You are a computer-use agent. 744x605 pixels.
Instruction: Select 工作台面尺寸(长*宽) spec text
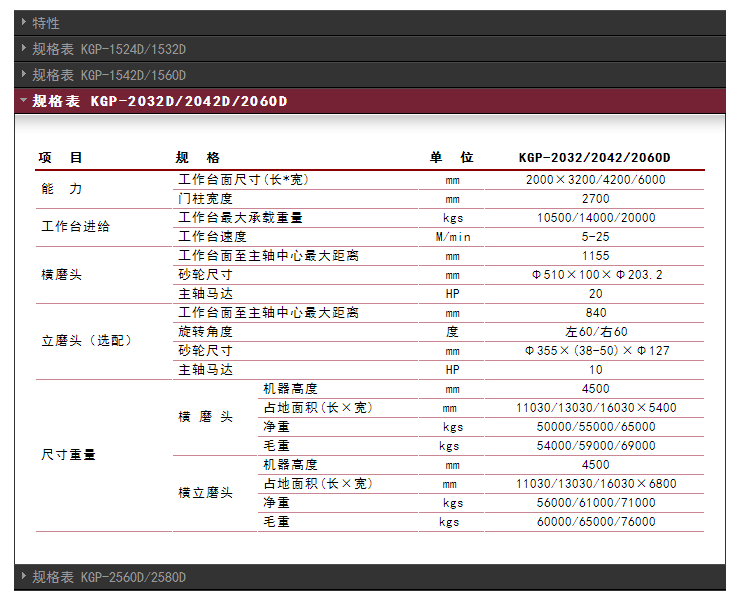[x=243, y=180]
